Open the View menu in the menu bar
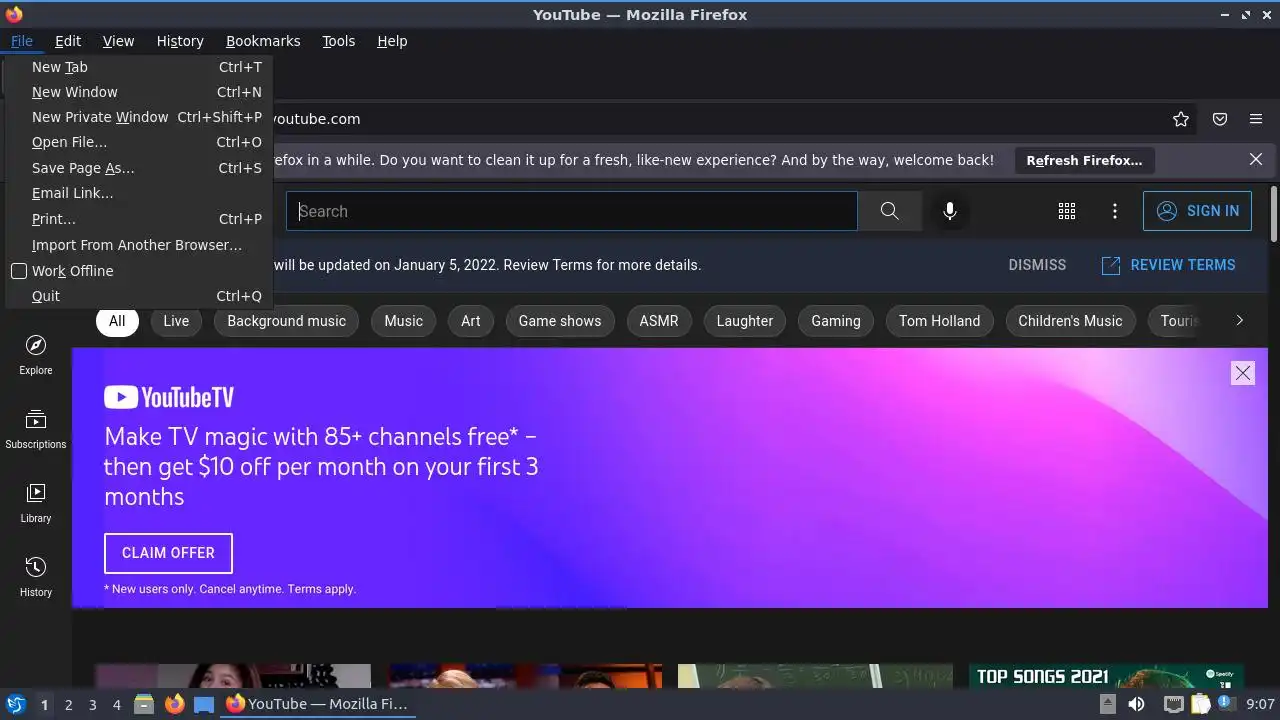This screenshot has height=720, width=1280. [118, 41]
